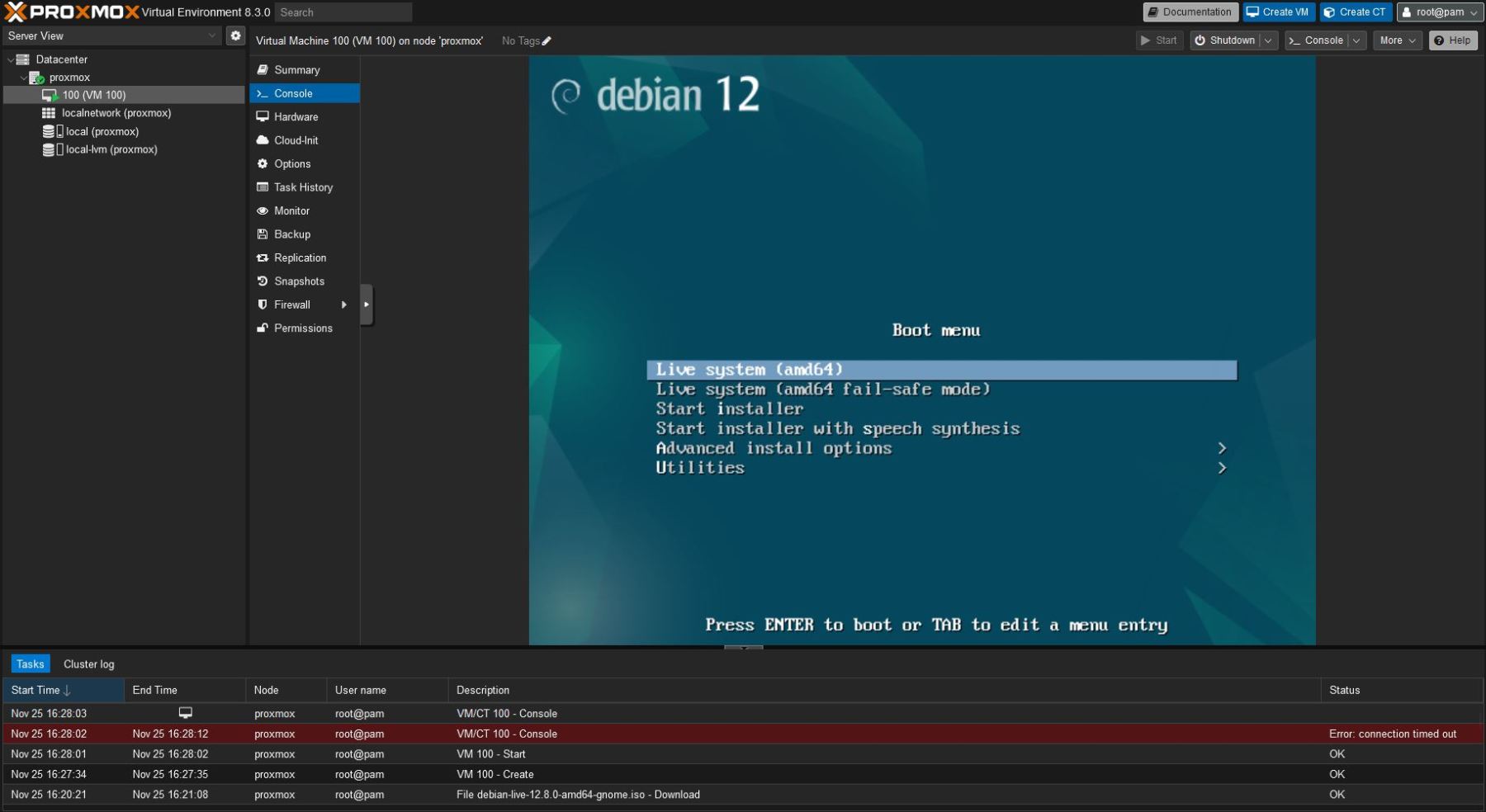Click the gear icon beside Server View
Viewport: 1486px width, 812px height.
click(235, 35)
